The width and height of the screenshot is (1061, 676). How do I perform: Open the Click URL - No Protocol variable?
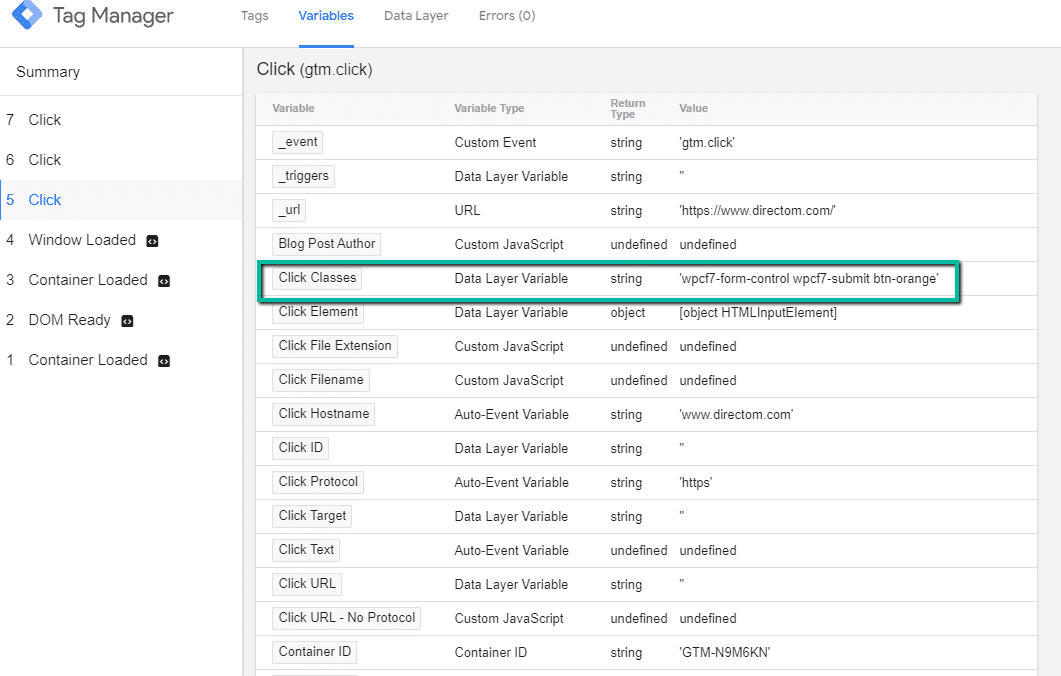tap(346, 617)
